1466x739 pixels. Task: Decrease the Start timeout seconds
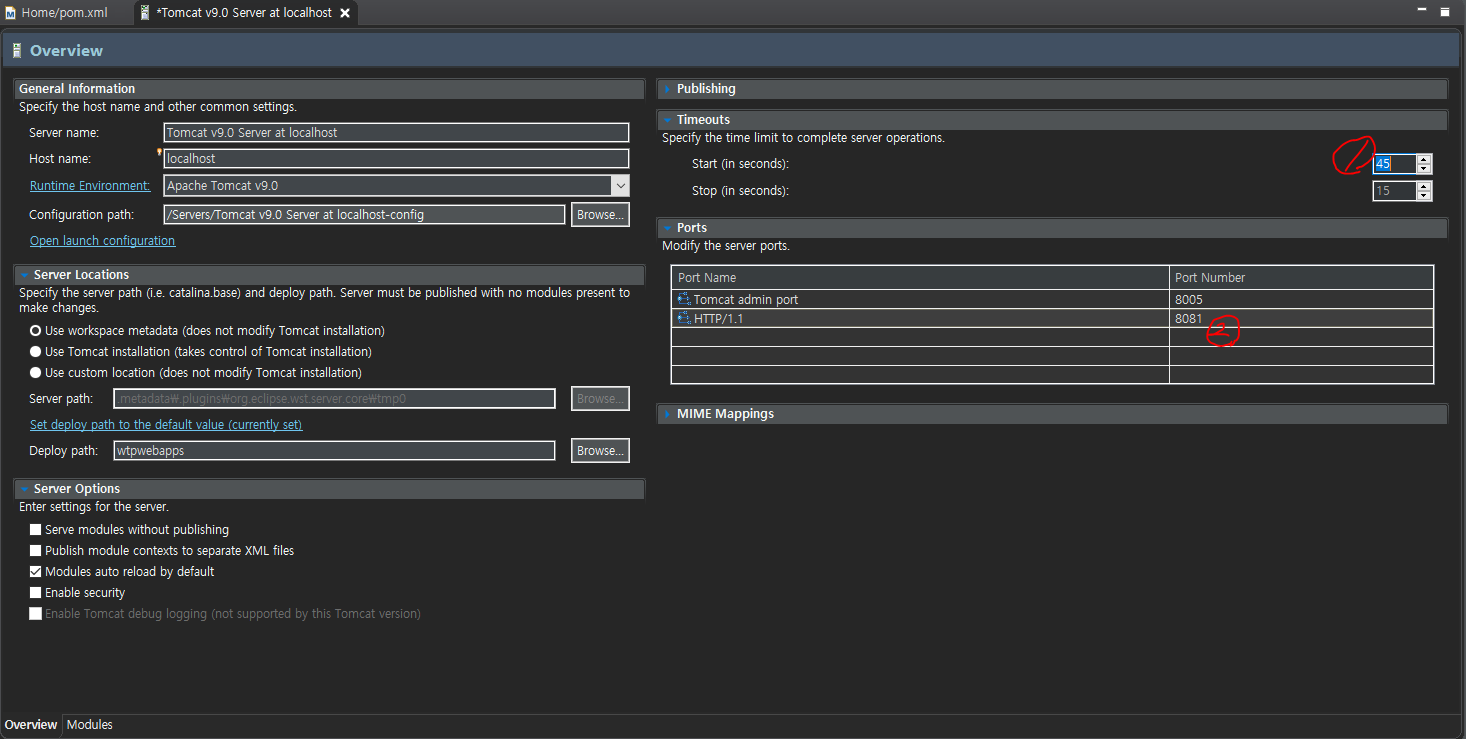point(1424,169)
